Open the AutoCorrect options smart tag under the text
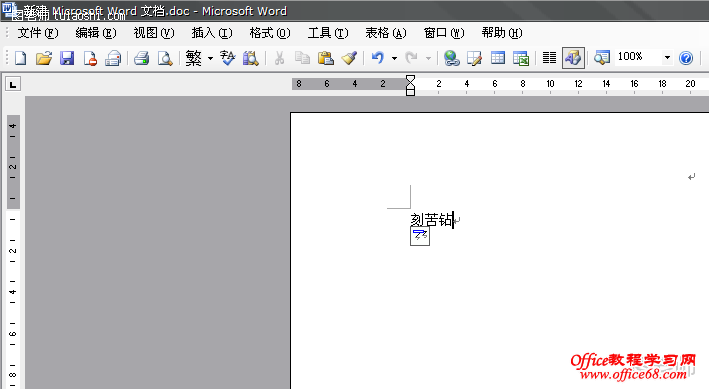Viewport: 709px width, 389px height. (420, 236)
